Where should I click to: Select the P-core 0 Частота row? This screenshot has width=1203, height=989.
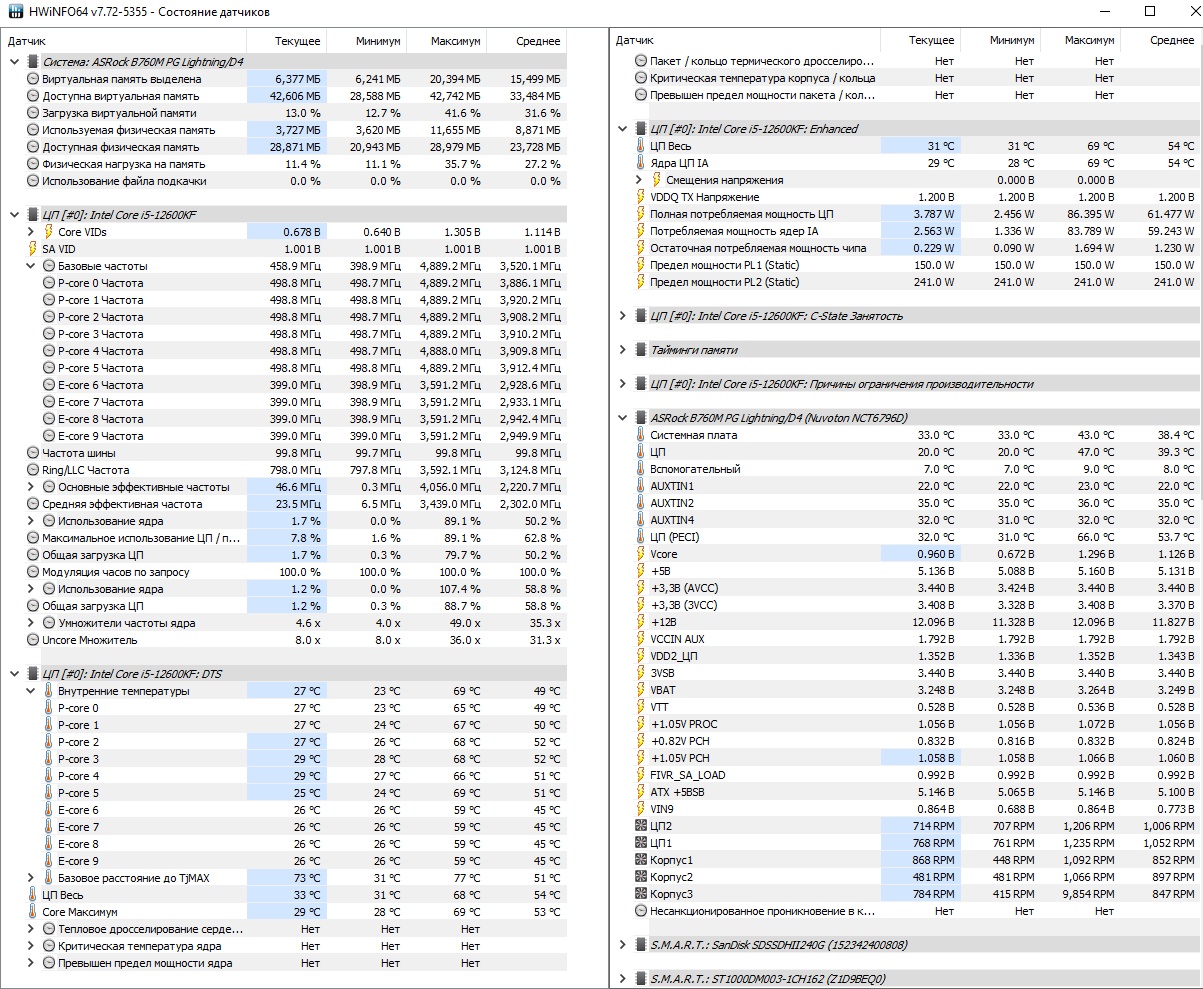coord(285,283)
